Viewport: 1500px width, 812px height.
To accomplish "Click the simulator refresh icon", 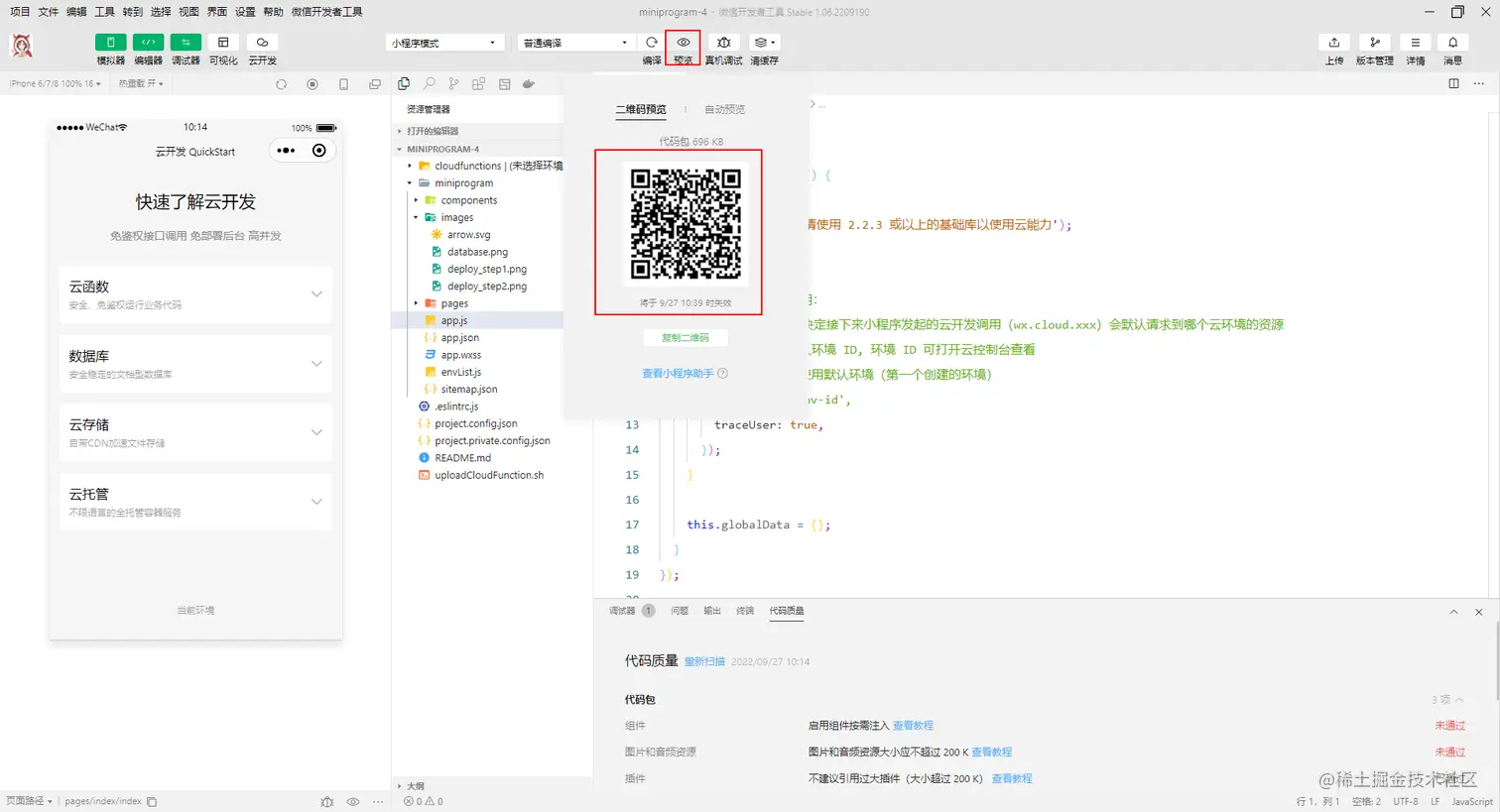I will [282, 84].
